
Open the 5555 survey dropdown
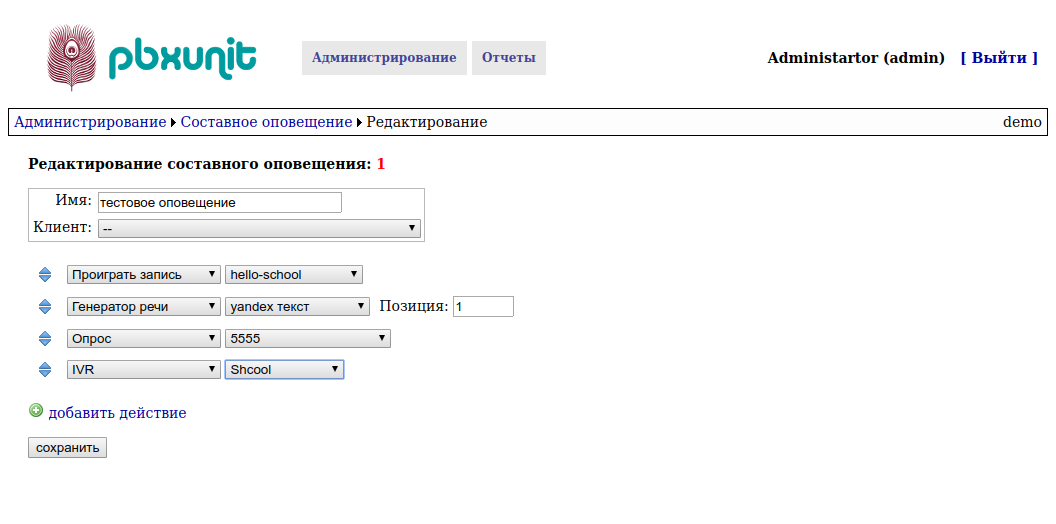[308, 338]
